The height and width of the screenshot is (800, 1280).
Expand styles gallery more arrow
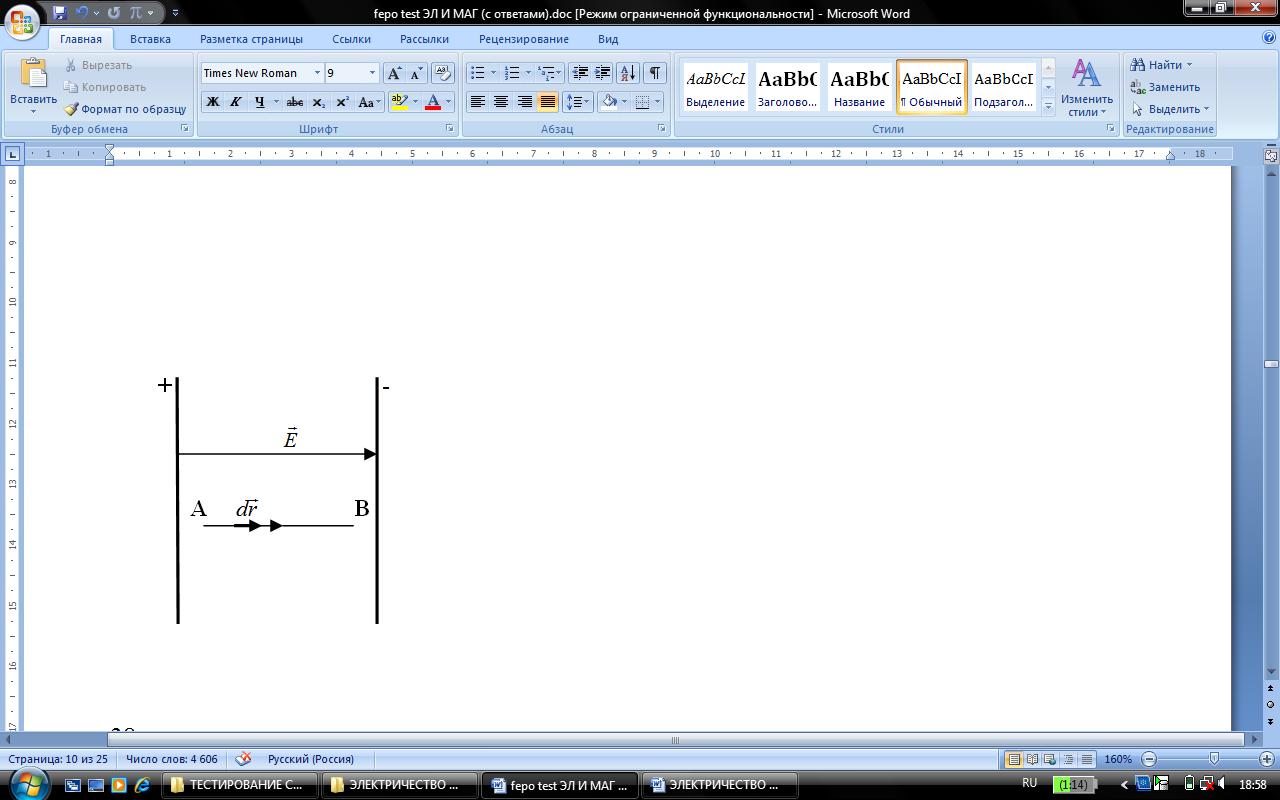(x=1048, y=105)
